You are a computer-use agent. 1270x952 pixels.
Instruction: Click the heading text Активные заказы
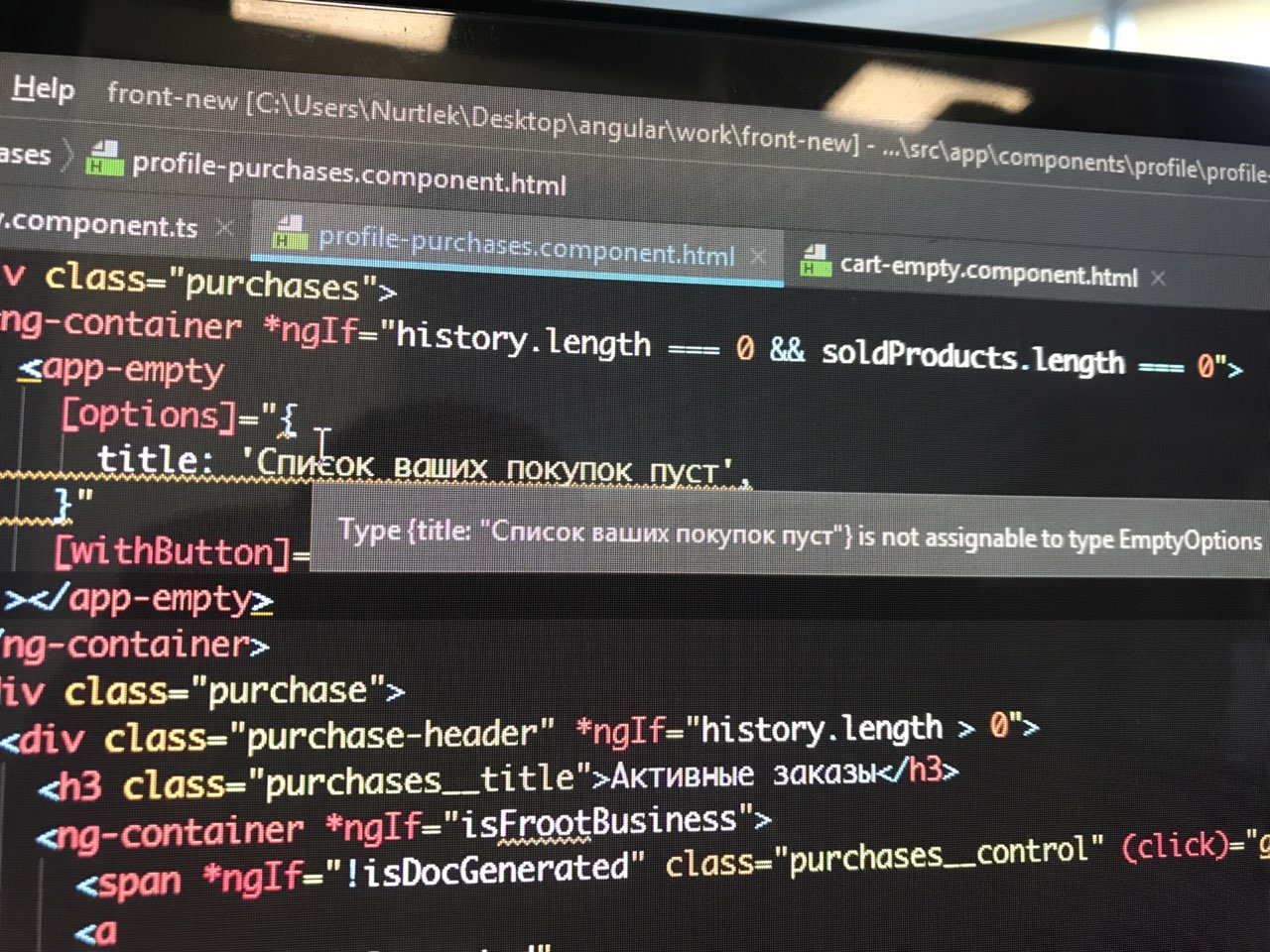tap(743, 773)
